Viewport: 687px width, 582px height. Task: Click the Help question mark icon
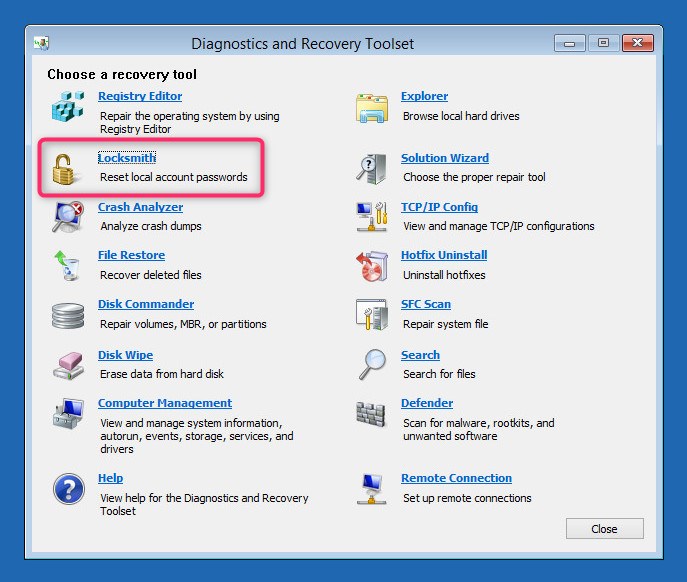[69, 489]
